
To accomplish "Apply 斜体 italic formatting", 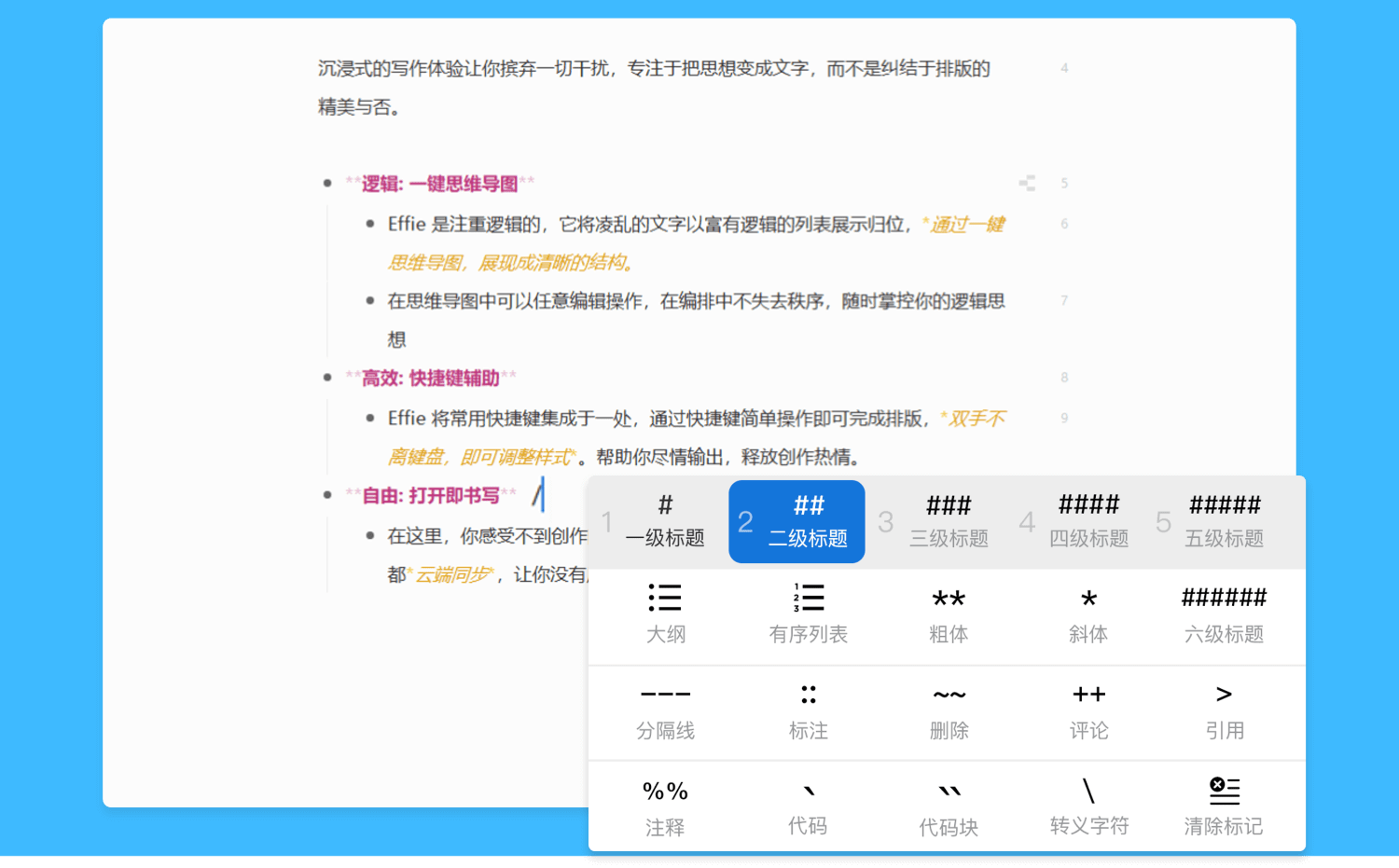I will point(1088,616).
